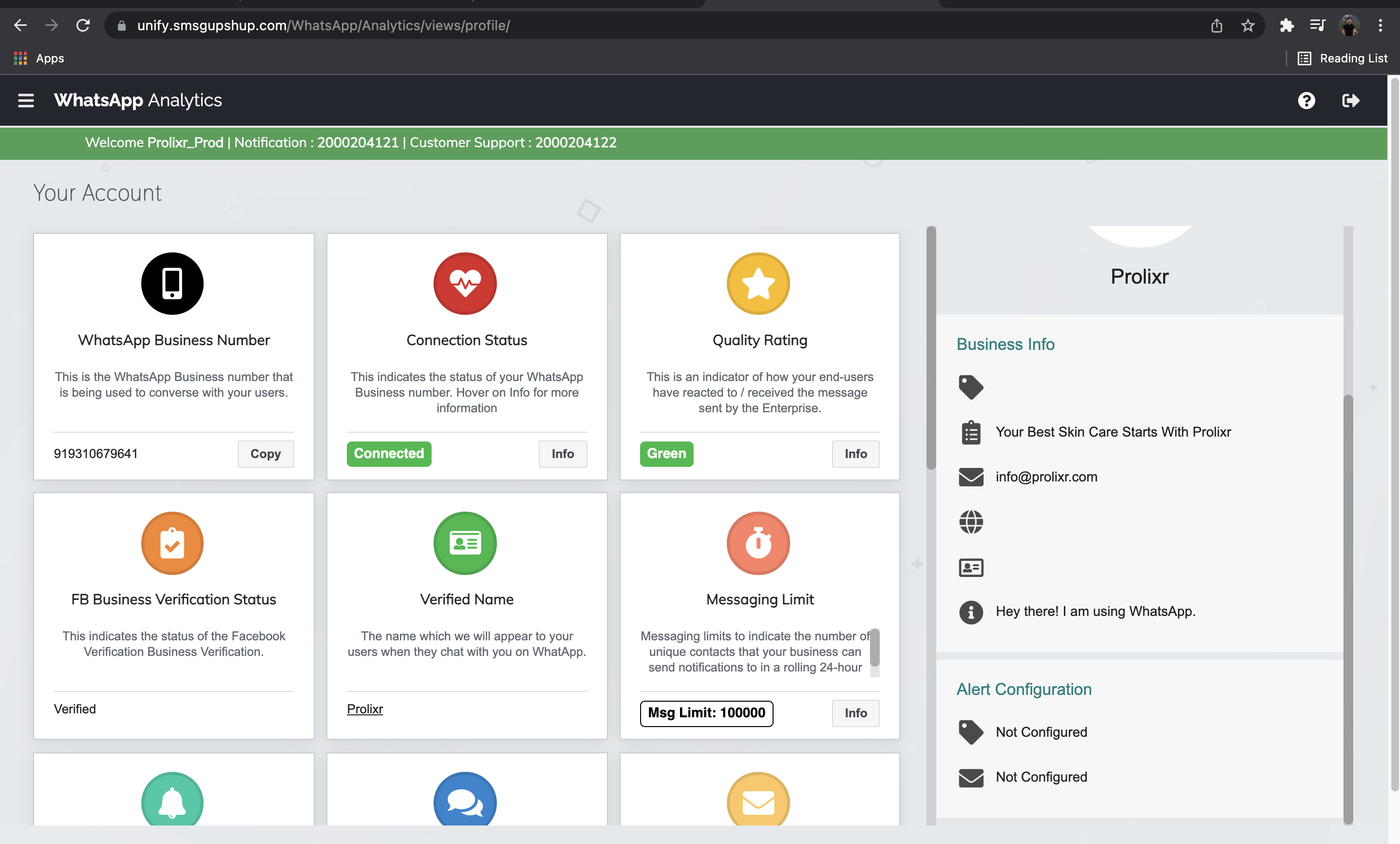
Task: Click the Verified Name ID card icon
Action: point(465,543)
